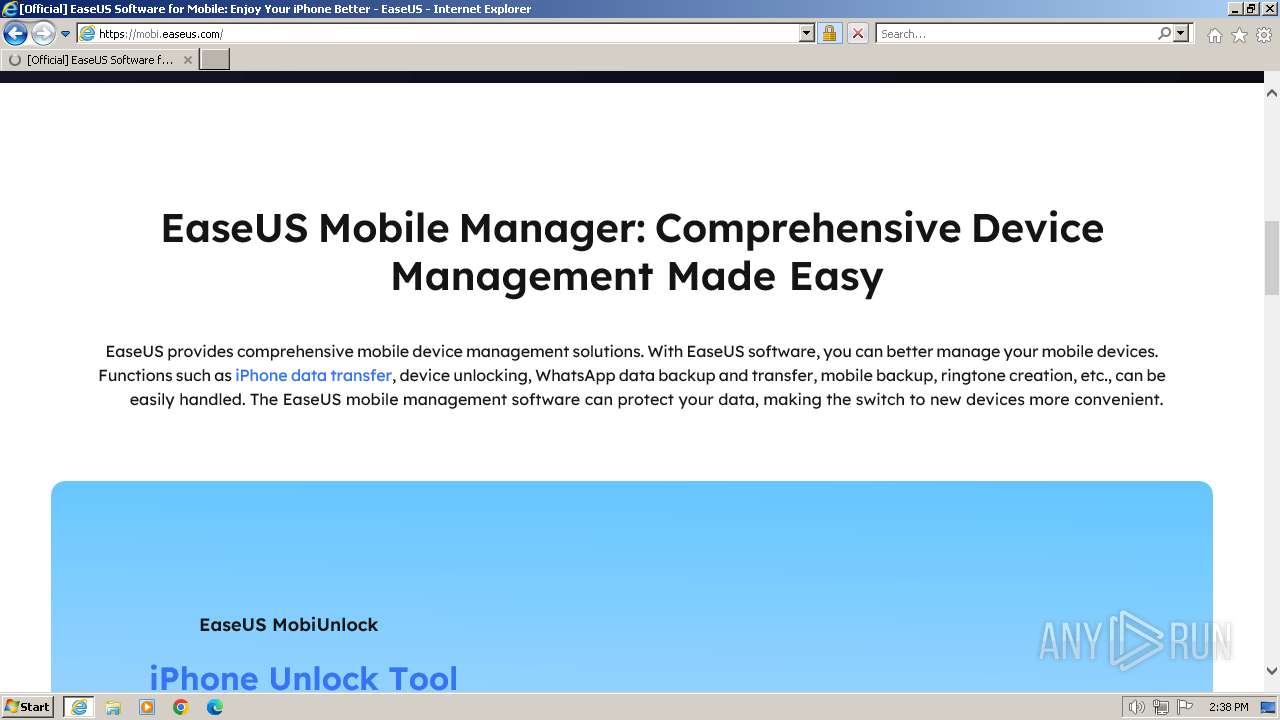The height and width of the screenshot is (720, 1280).
Task: Open File Explorer from the taskbar
Action: click(113, 707)
